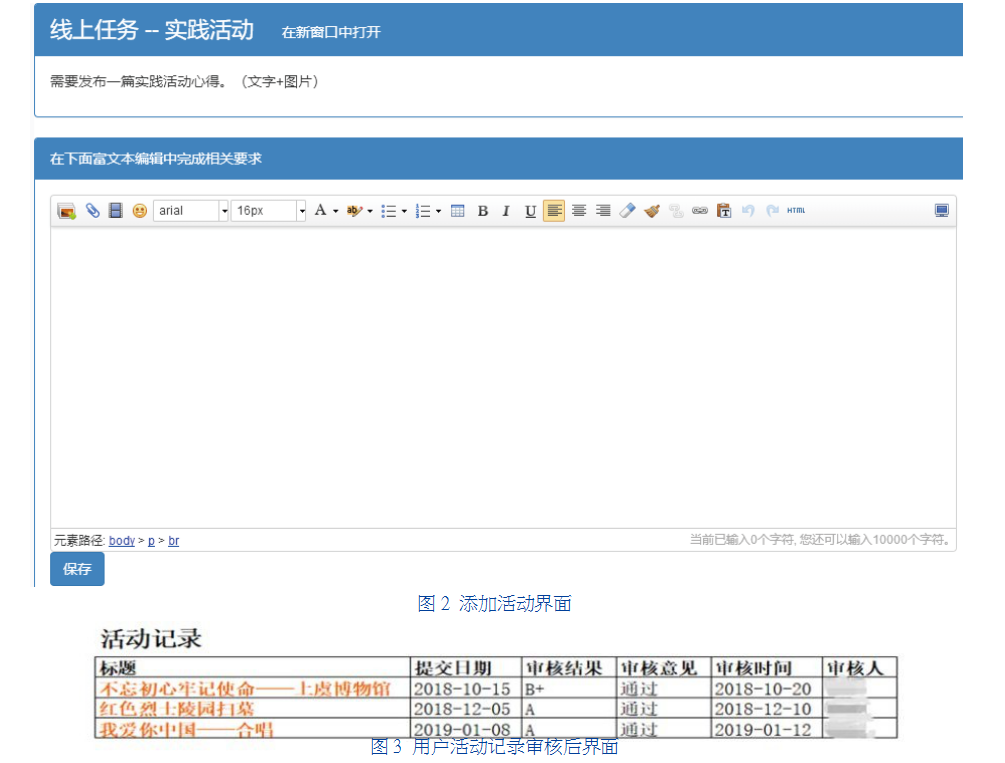1005x763 pixels.
Task: Expand the bullet list style arrow
Action: pos(404,211)
